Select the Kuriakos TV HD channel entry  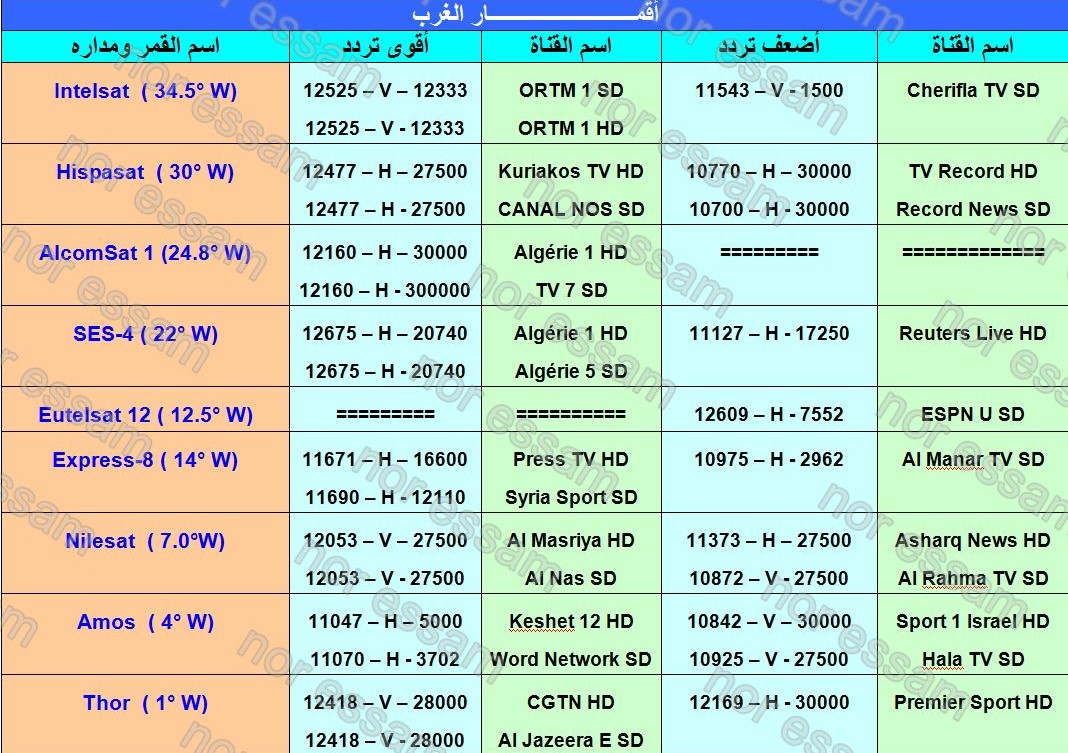coord(570,172)
